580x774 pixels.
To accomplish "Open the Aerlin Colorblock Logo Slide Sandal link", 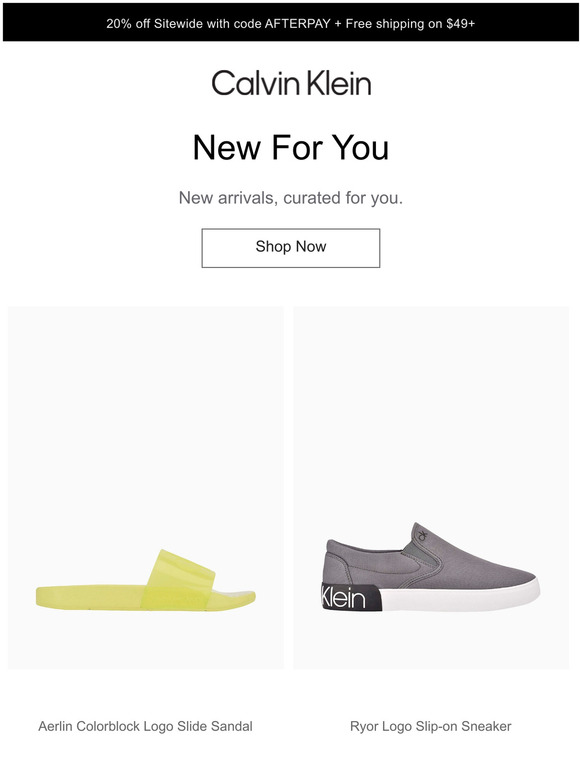I will (x=146, y=726).
